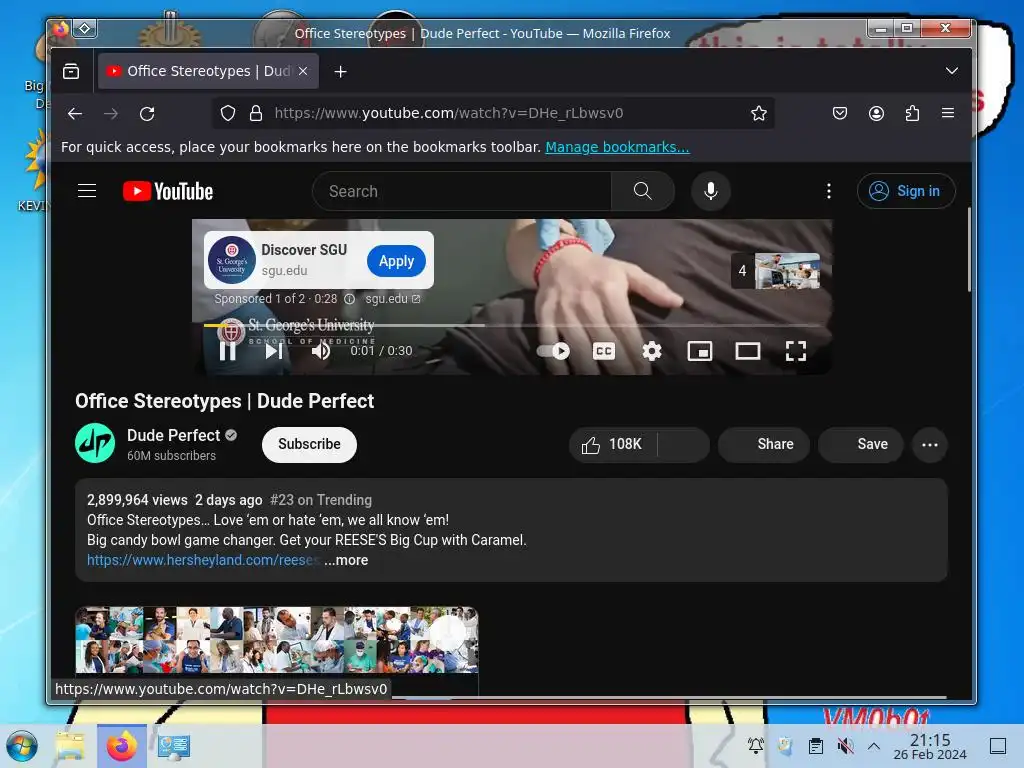Focus the YouTube Search field
The height and width of the screenshot is (768, 1024).
coord(462,191)
